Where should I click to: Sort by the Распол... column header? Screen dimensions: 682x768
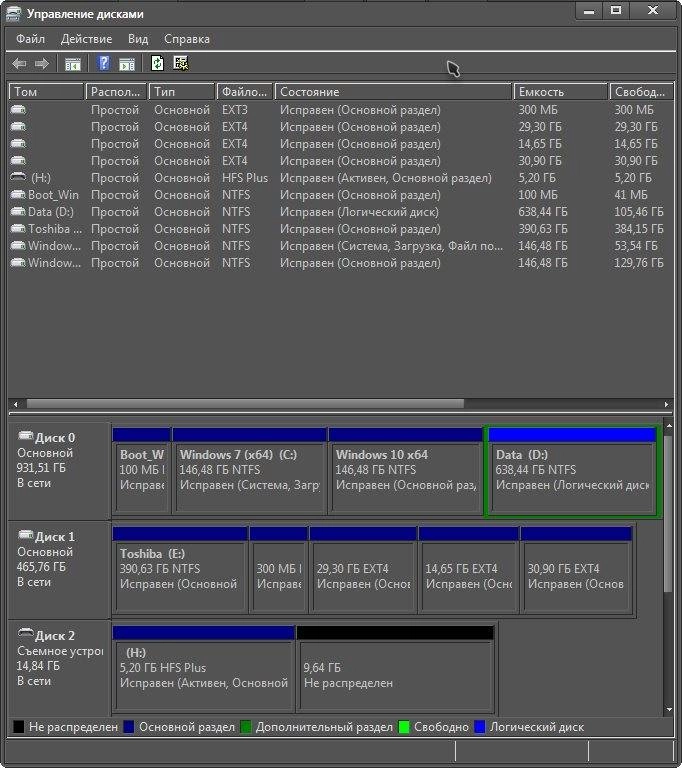tap(116, 92)
